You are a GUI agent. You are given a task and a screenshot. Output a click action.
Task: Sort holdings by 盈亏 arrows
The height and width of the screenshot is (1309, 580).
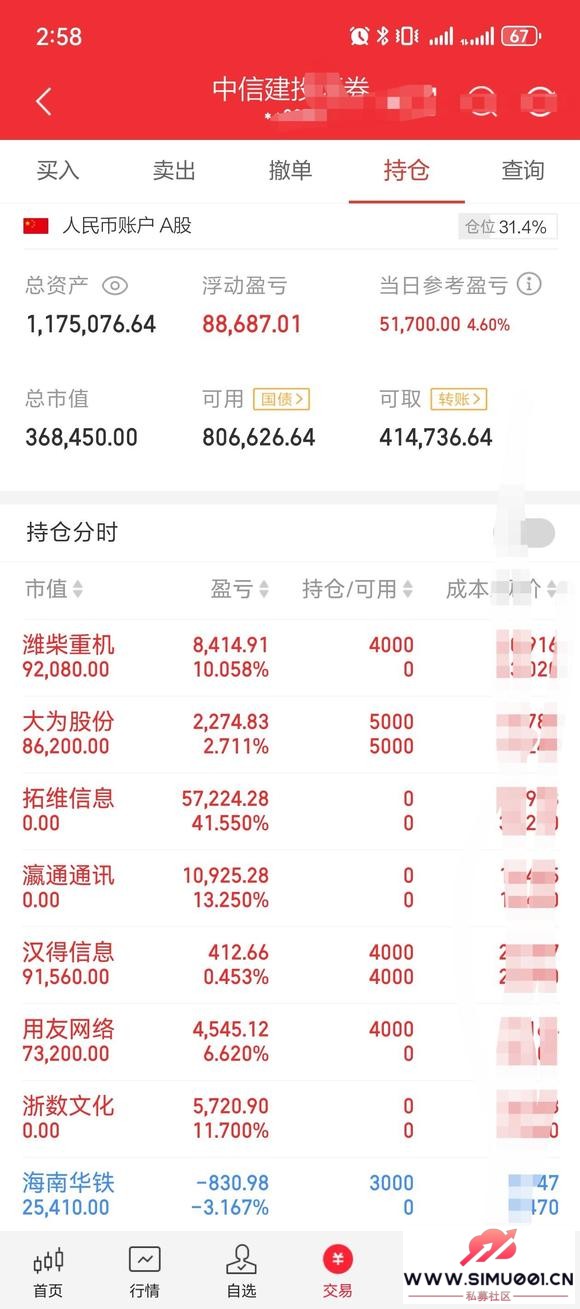tap(264, 589)
